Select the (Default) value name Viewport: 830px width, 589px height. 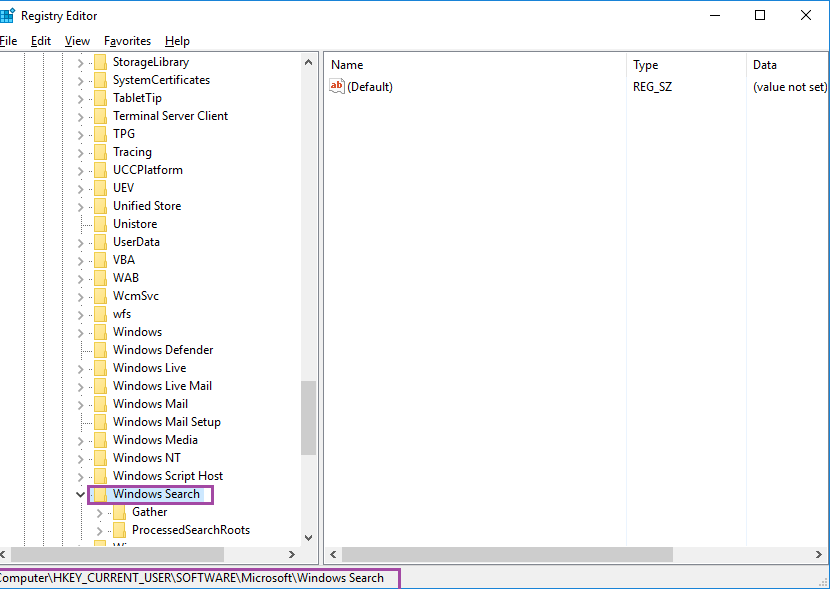click(369, 87)
